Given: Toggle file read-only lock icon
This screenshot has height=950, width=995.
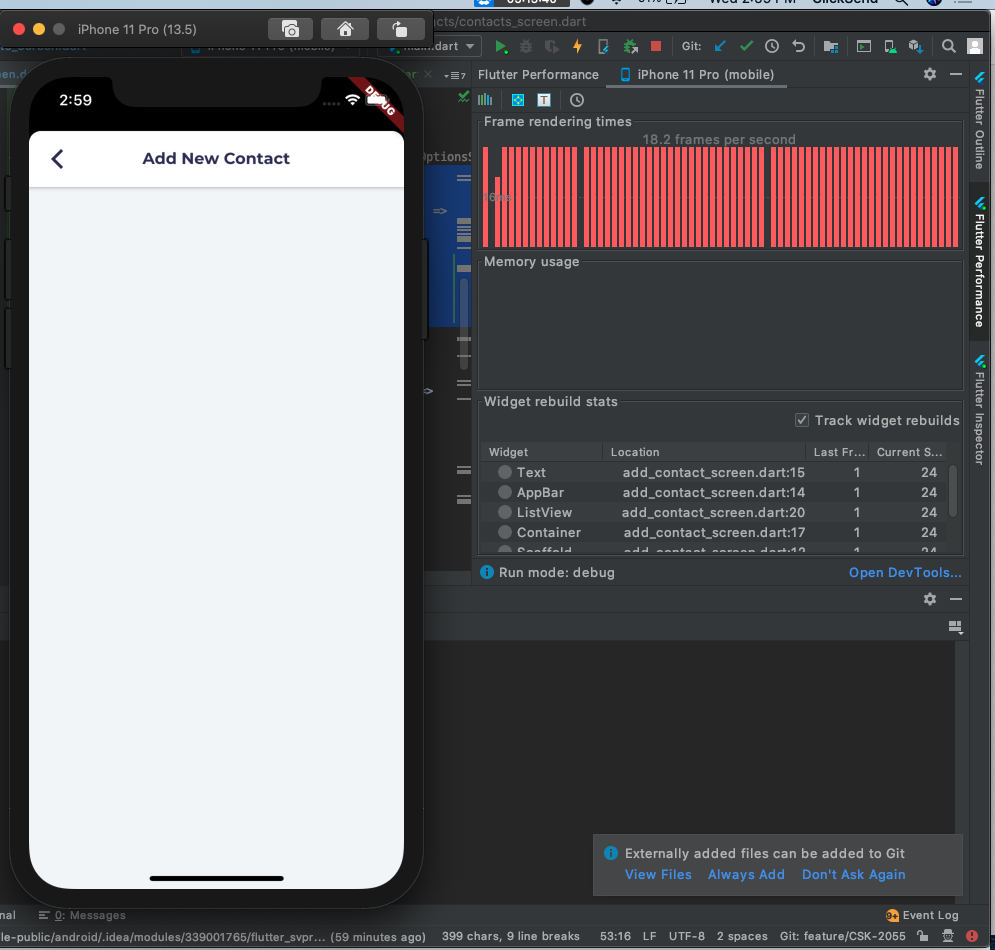Looking at the screenshot, I should (x=923, y=936).
